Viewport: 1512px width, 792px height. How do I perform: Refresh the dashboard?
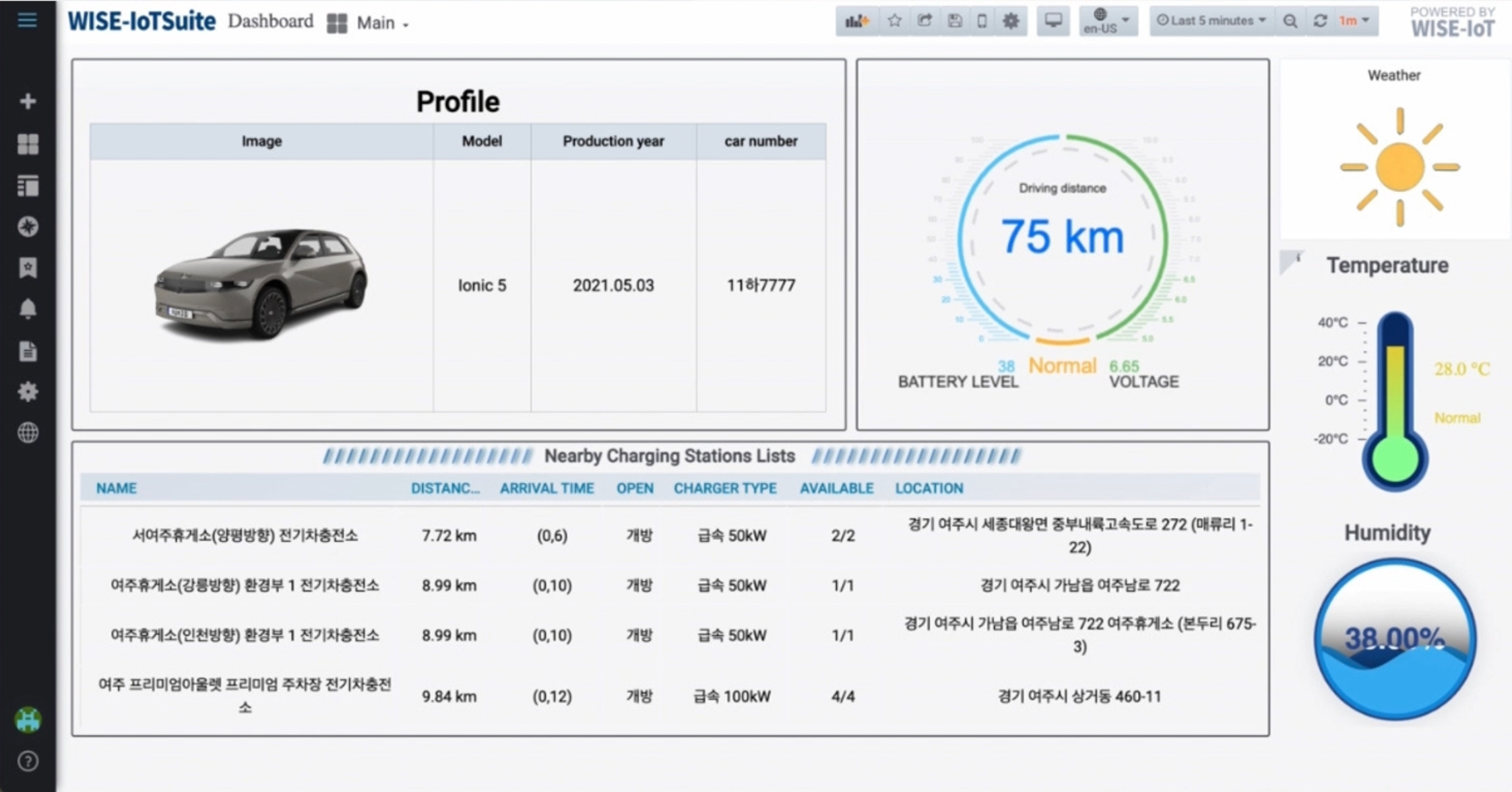pyautogui.click(x=1320, y=21)
